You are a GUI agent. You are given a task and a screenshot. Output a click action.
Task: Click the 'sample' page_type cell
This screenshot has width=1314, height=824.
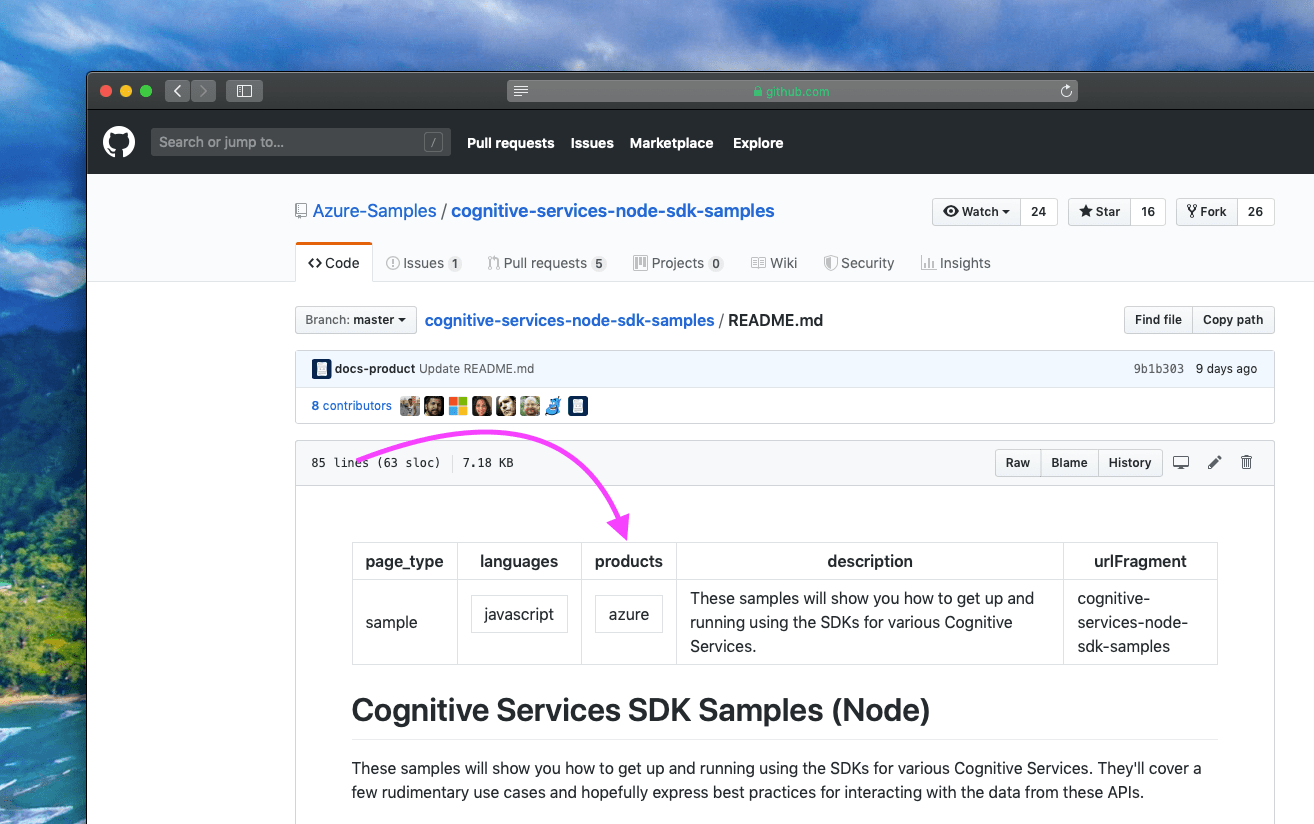(x=405, y=622)
